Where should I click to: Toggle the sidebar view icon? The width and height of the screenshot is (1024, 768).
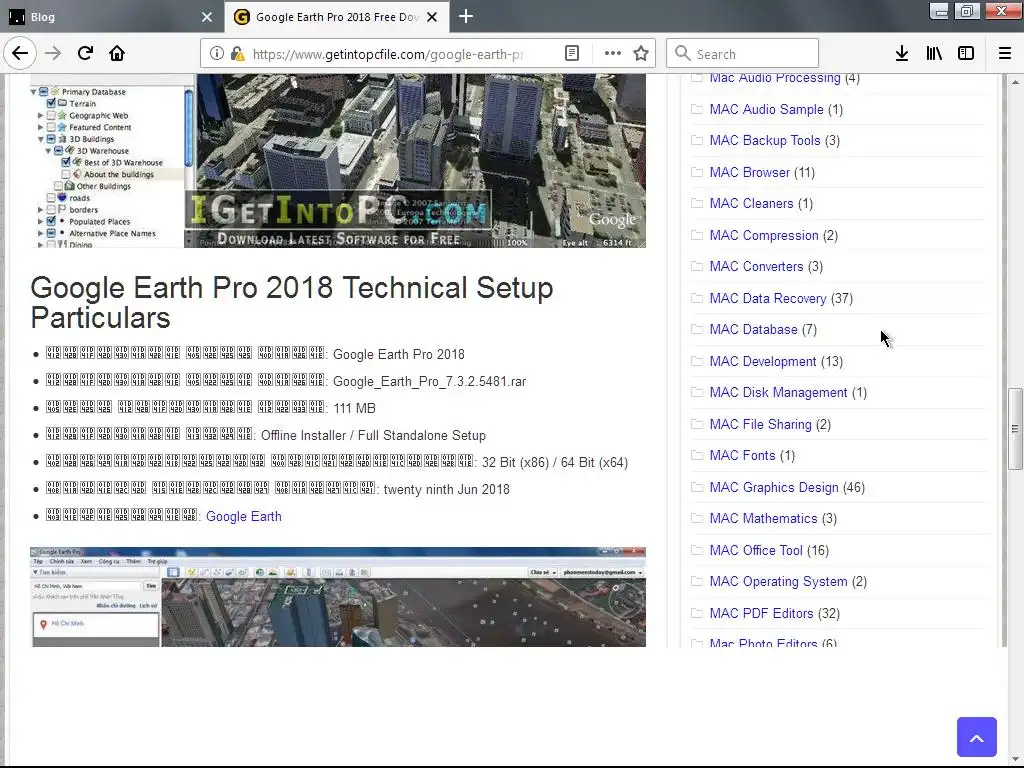pos(966,54)
